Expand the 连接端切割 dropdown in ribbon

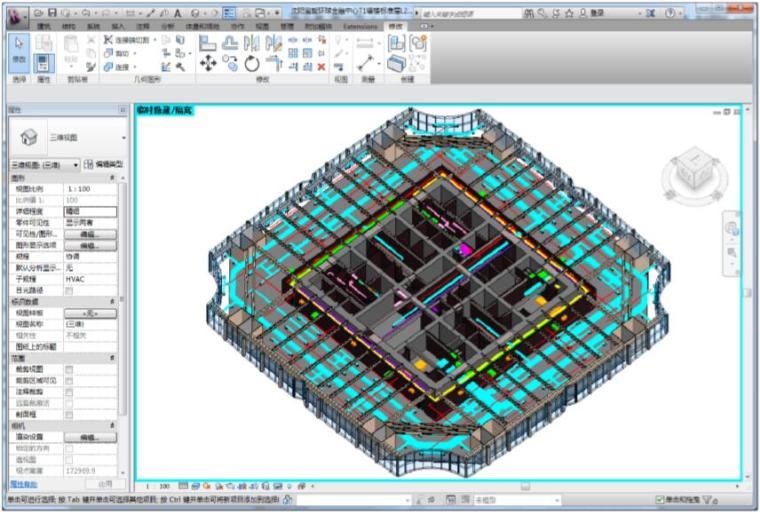click(x=153, y=40)
